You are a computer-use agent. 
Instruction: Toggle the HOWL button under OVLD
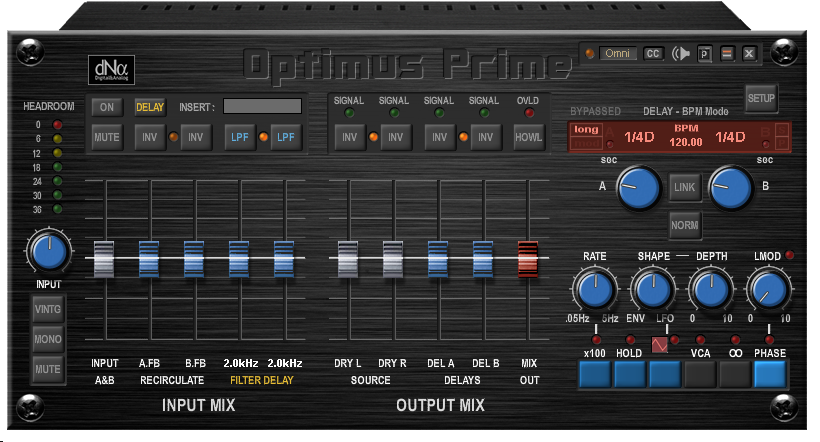point(528,137)
